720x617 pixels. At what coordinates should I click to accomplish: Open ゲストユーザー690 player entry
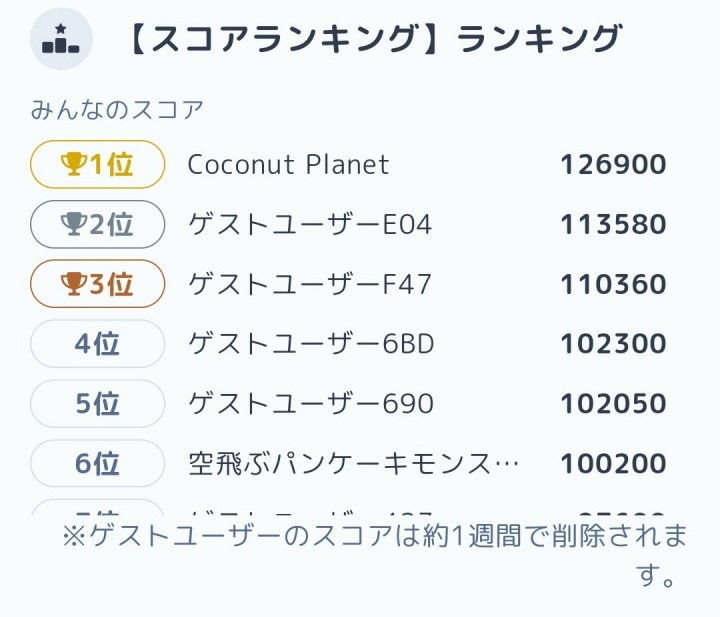click(311, 403)
